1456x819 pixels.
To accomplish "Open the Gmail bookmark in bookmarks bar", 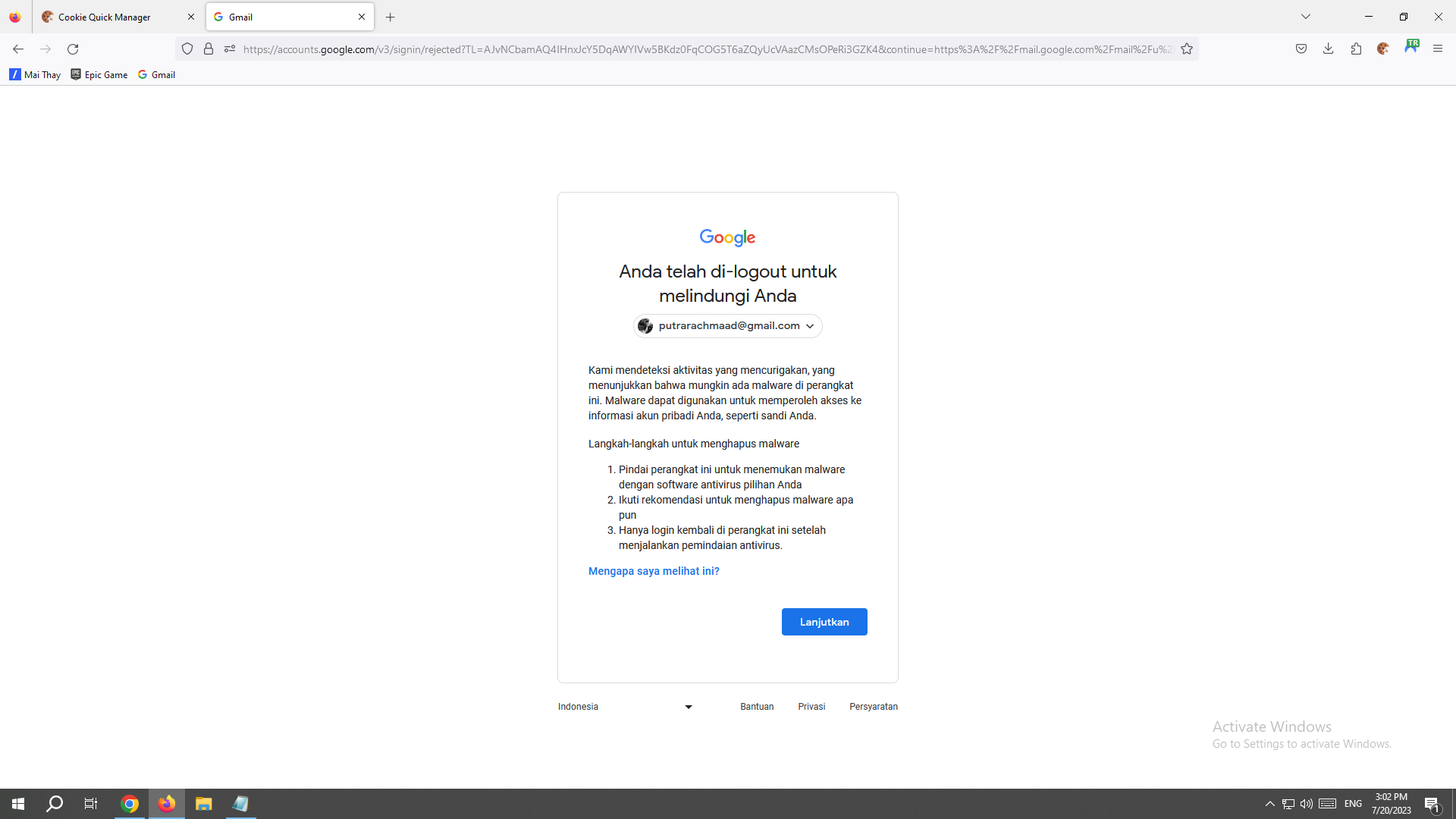I will (x=156, y=74).
